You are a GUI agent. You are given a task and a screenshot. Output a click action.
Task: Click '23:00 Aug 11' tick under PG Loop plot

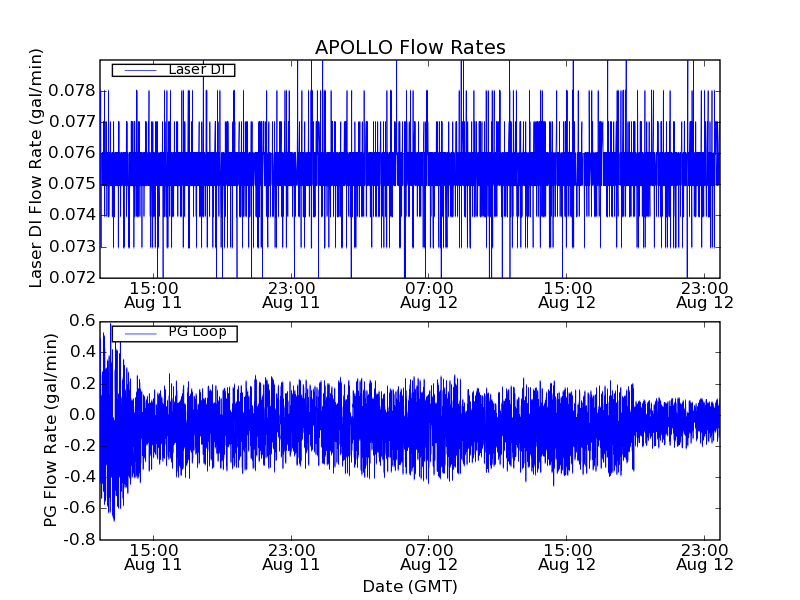click(x=291, y=557)
